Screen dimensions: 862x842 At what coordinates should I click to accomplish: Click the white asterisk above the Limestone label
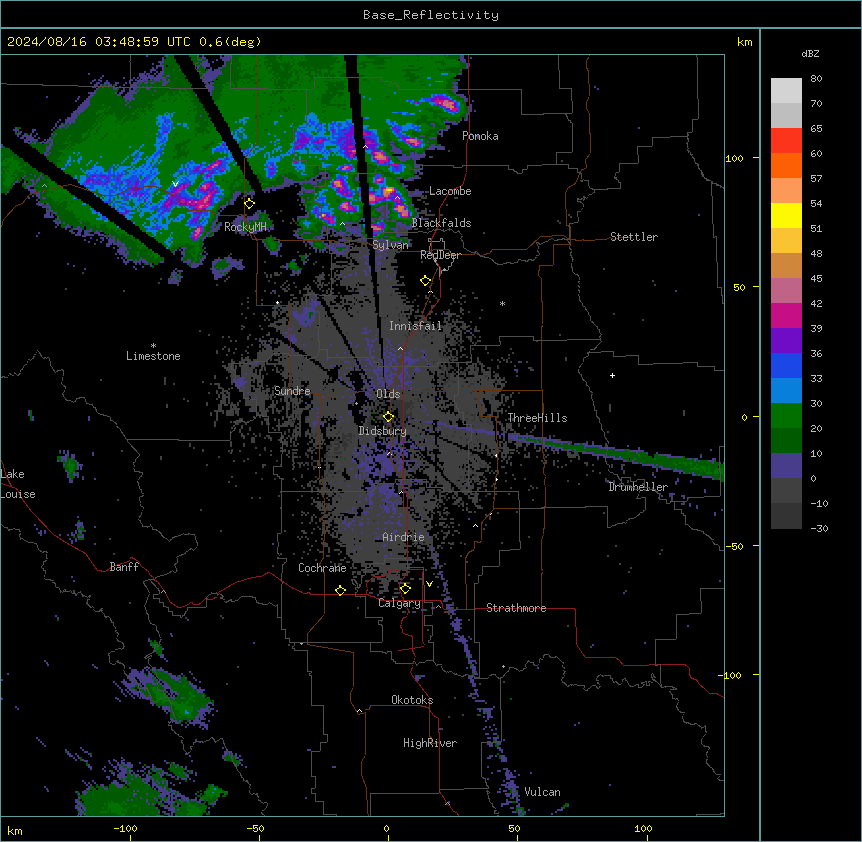[x=153, y=346]
